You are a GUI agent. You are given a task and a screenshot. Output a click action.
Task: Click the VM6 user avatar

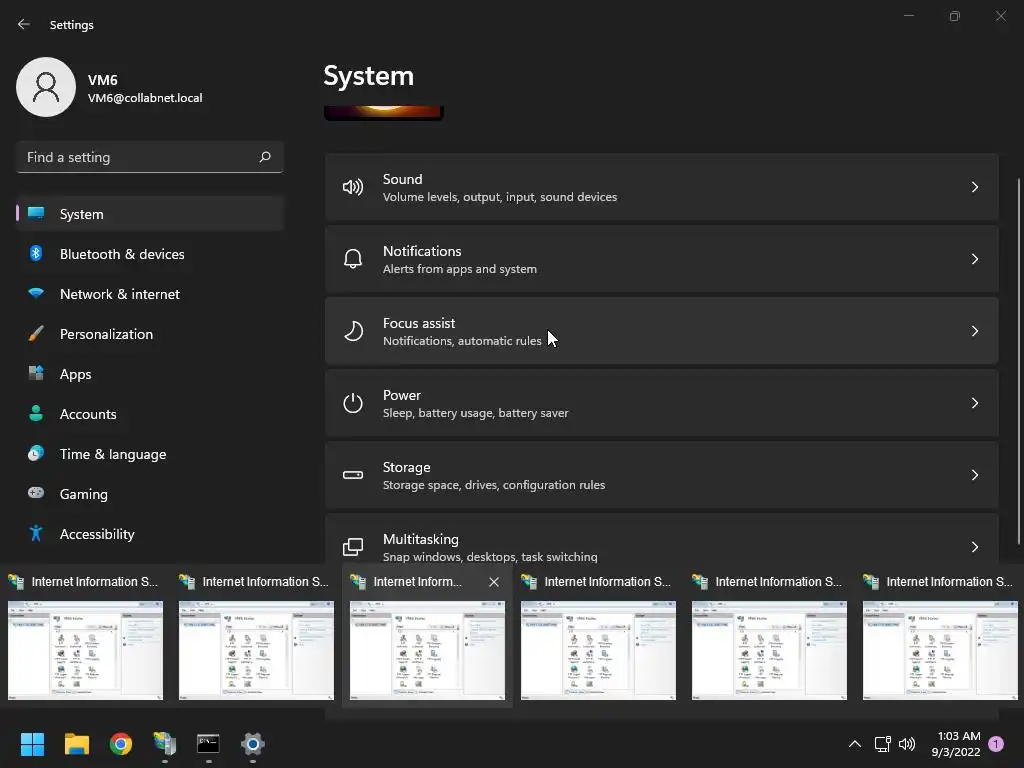coord(46,87)
